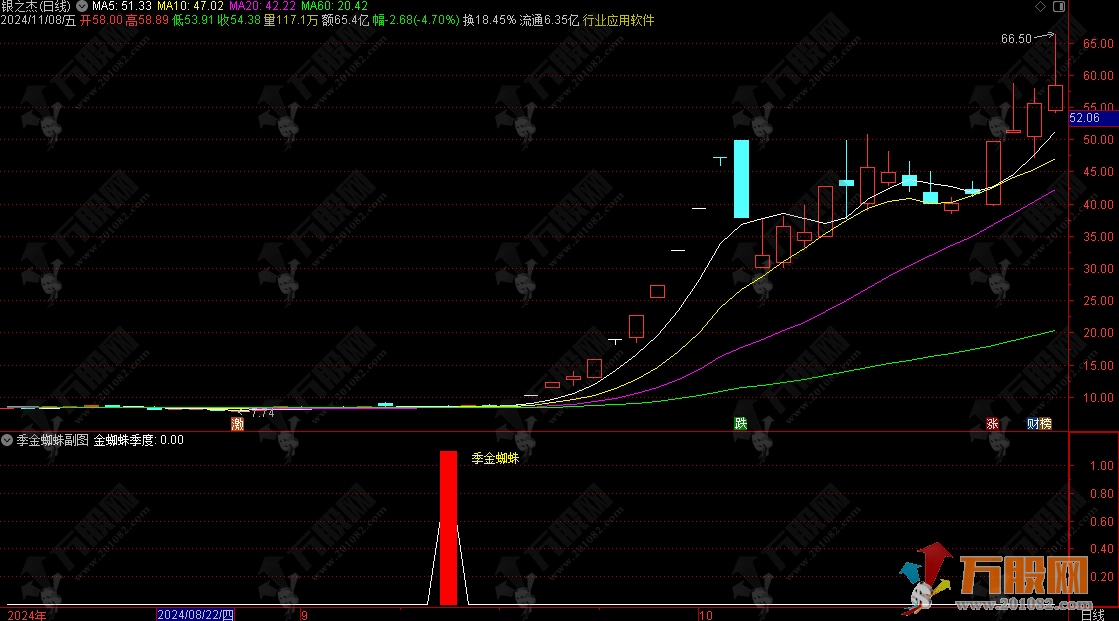
Task: Click the month 10 marker on time axis
Action: (706, 615)
